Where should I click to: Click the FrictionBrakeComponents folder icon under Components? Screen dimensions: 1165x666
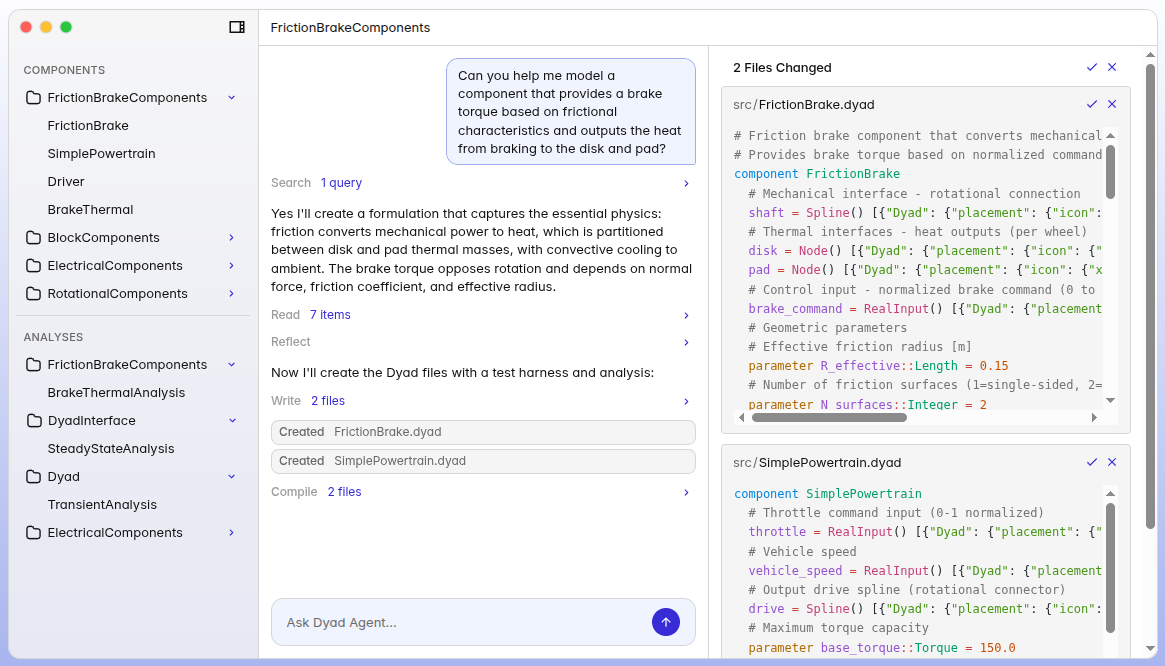[33, 97]
